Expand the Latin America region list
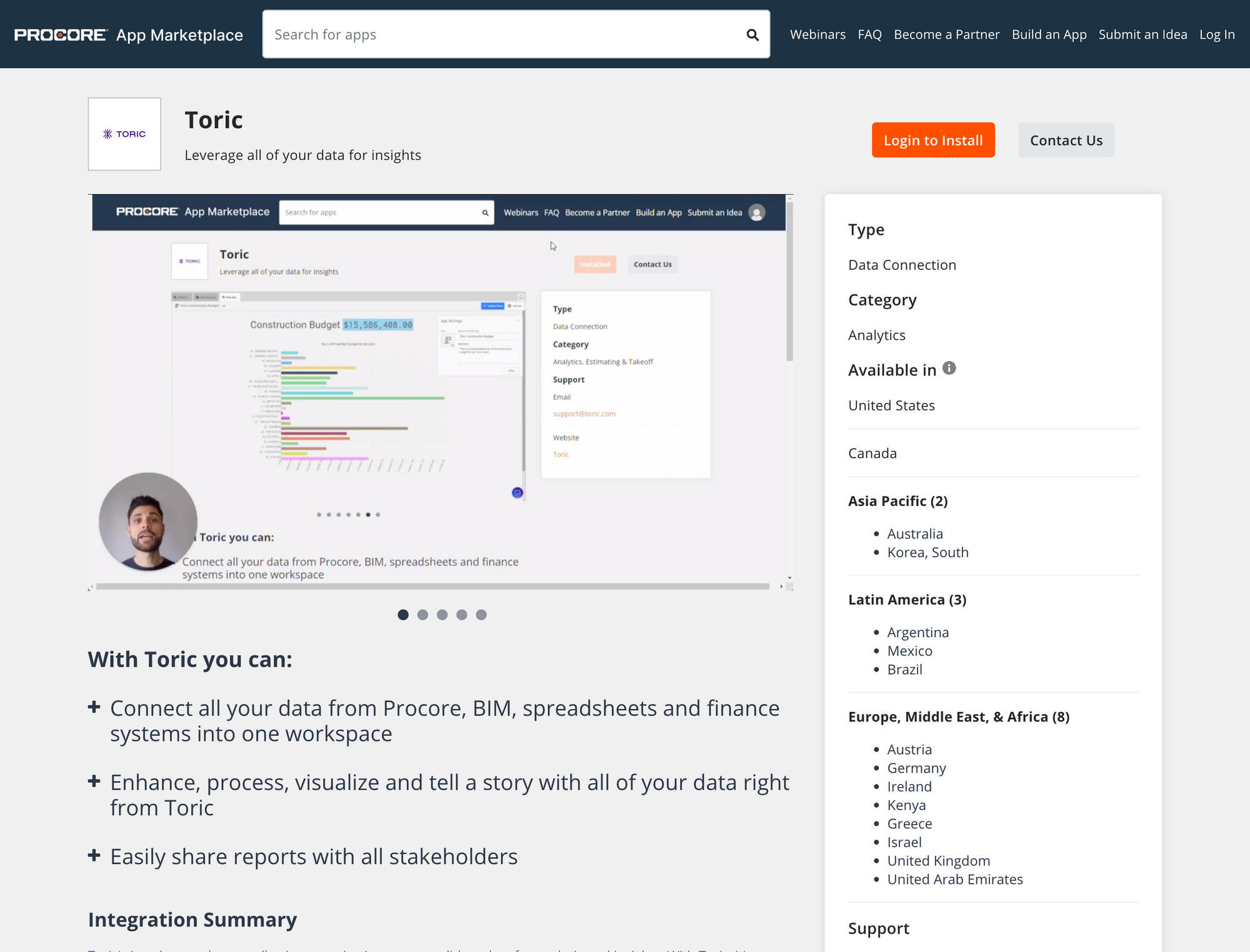 tap(906, 599)
